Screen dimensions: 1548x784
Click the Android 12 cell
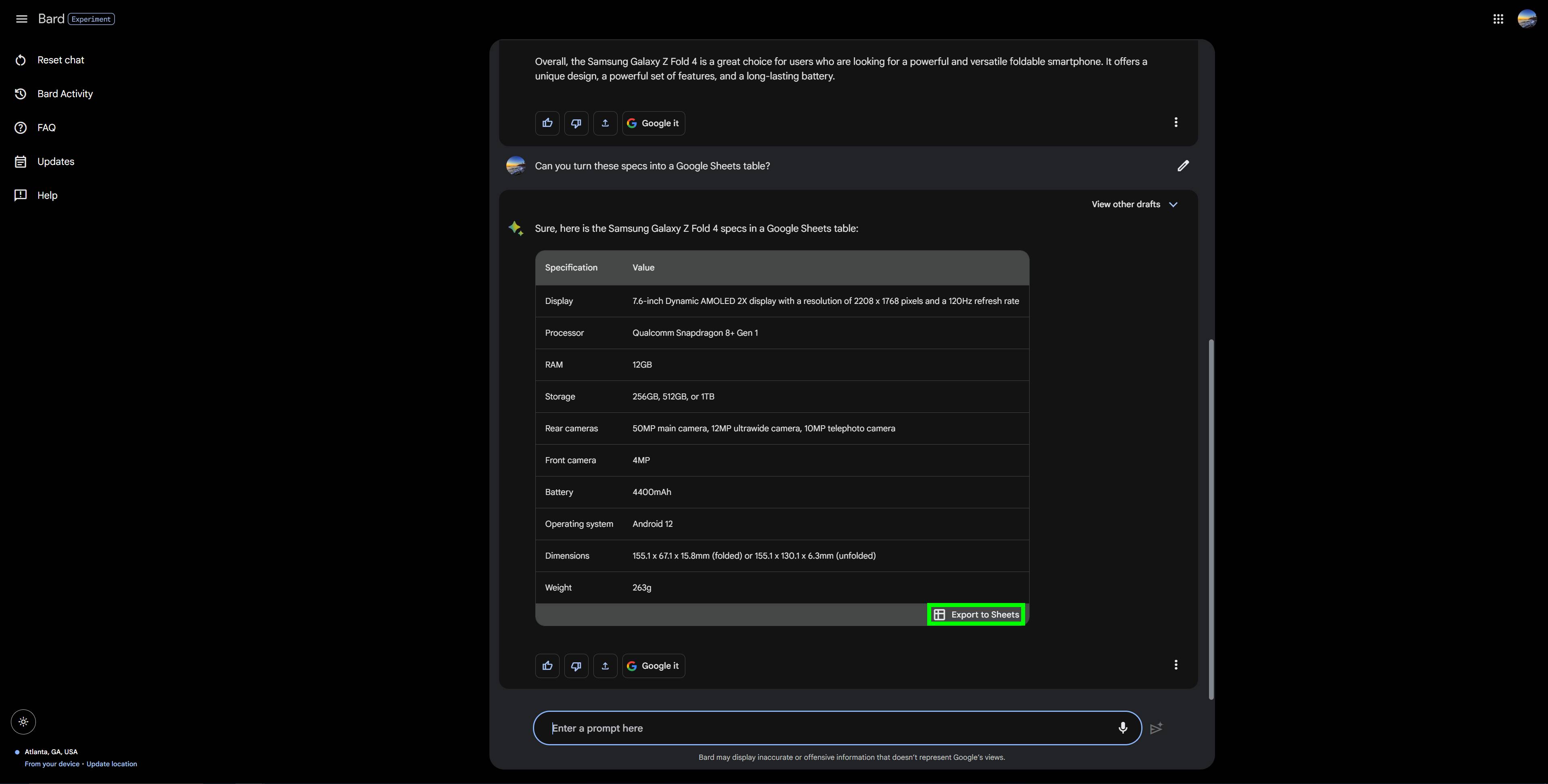(653, 524)
